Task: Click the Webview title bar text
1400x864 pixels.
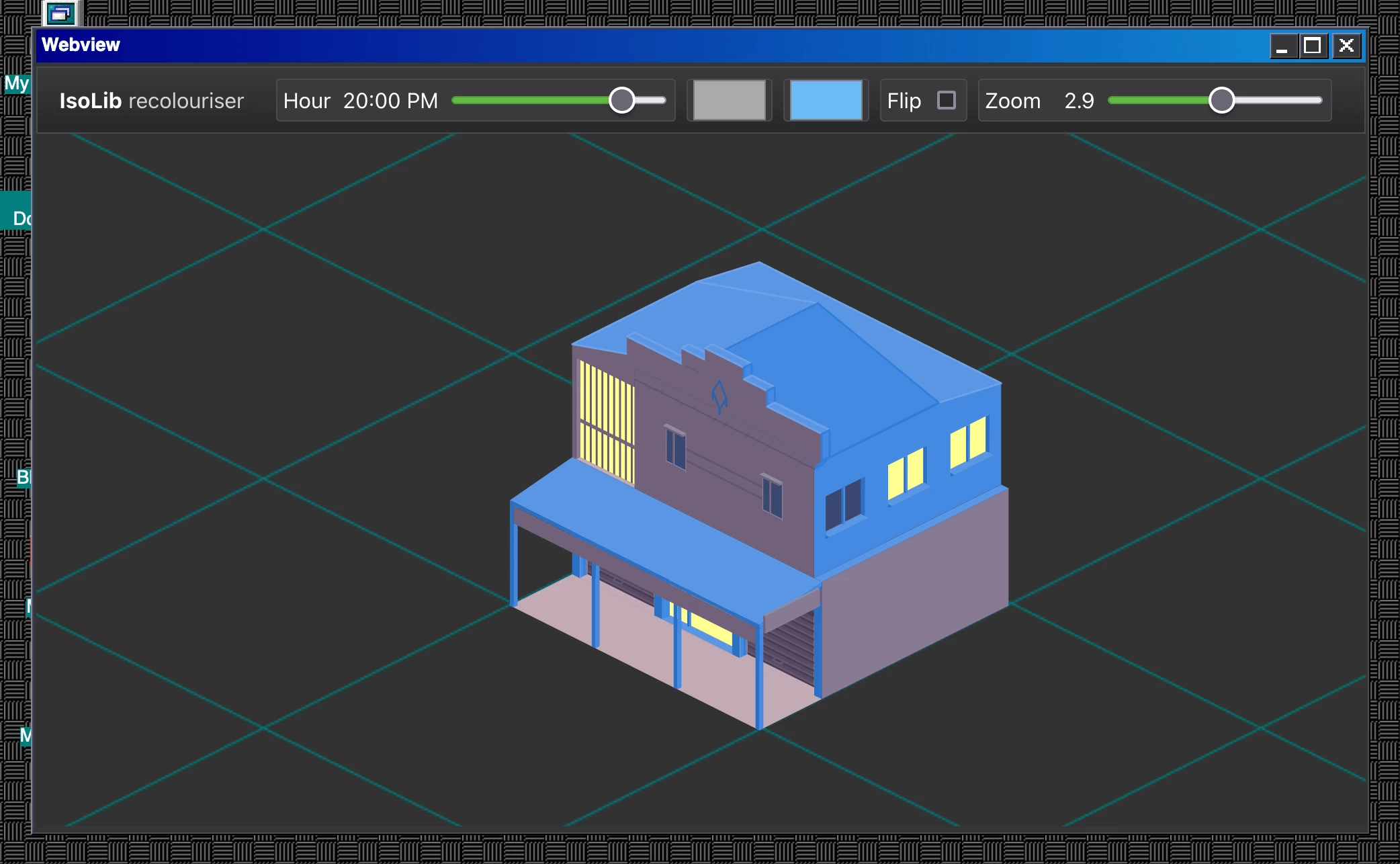Action: [x=81, y=45]
